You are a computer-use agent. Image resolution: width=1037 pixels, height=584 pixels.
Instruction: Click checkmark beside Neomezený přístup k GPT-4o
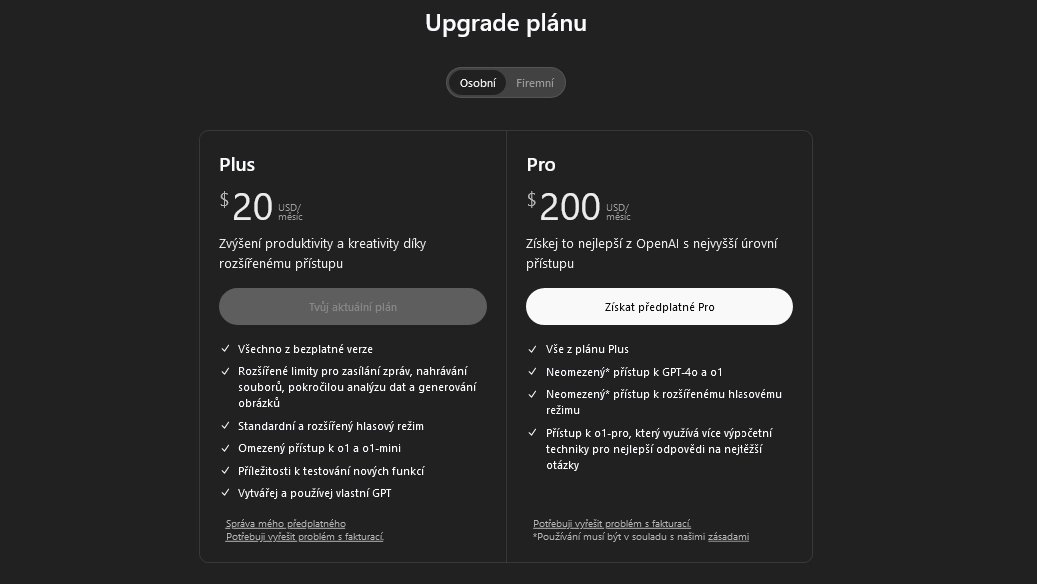(533, 372)
